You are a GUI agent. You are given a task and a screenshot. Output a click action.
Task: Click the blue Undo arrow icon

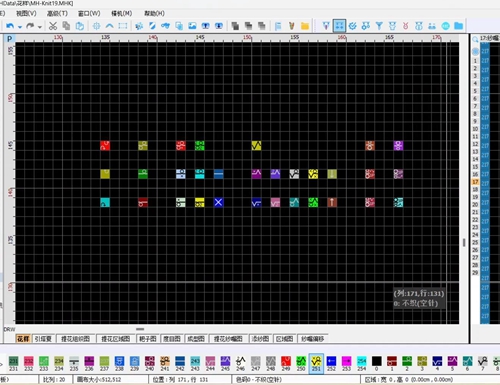10,26
